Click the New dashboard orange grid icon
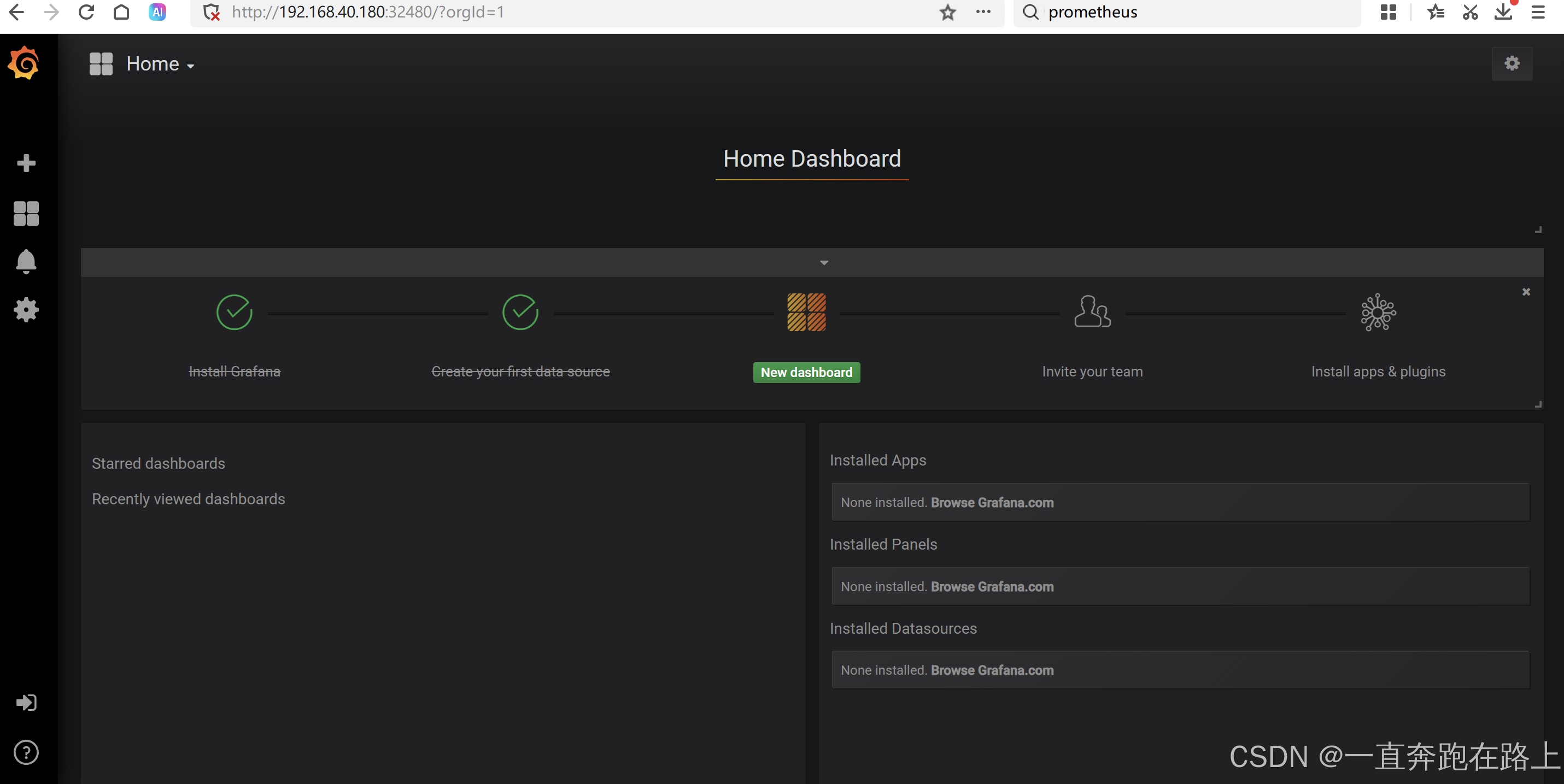This screenshot has width=1564, height=784. point(807,312)
